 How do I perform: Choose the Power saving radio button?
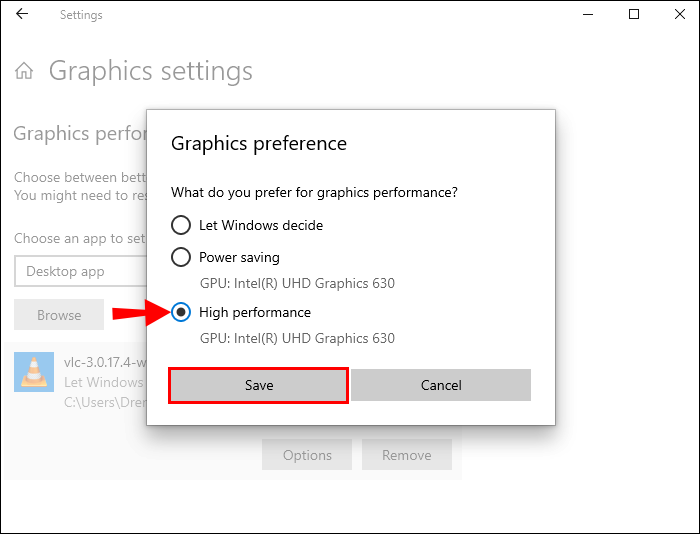coord(181,257)
